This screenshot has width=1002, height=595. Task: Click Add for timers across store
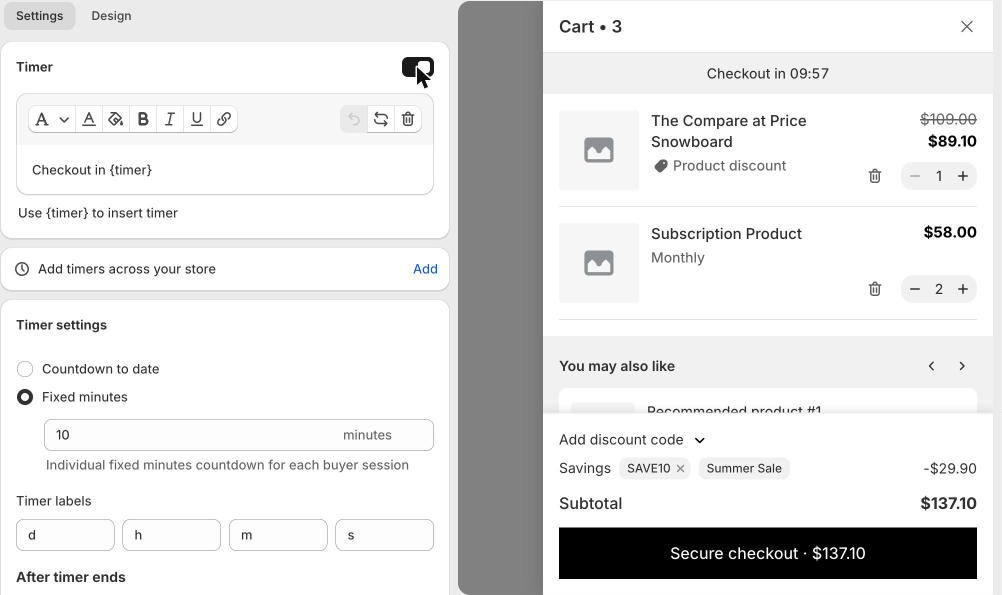tap(425, 269)
